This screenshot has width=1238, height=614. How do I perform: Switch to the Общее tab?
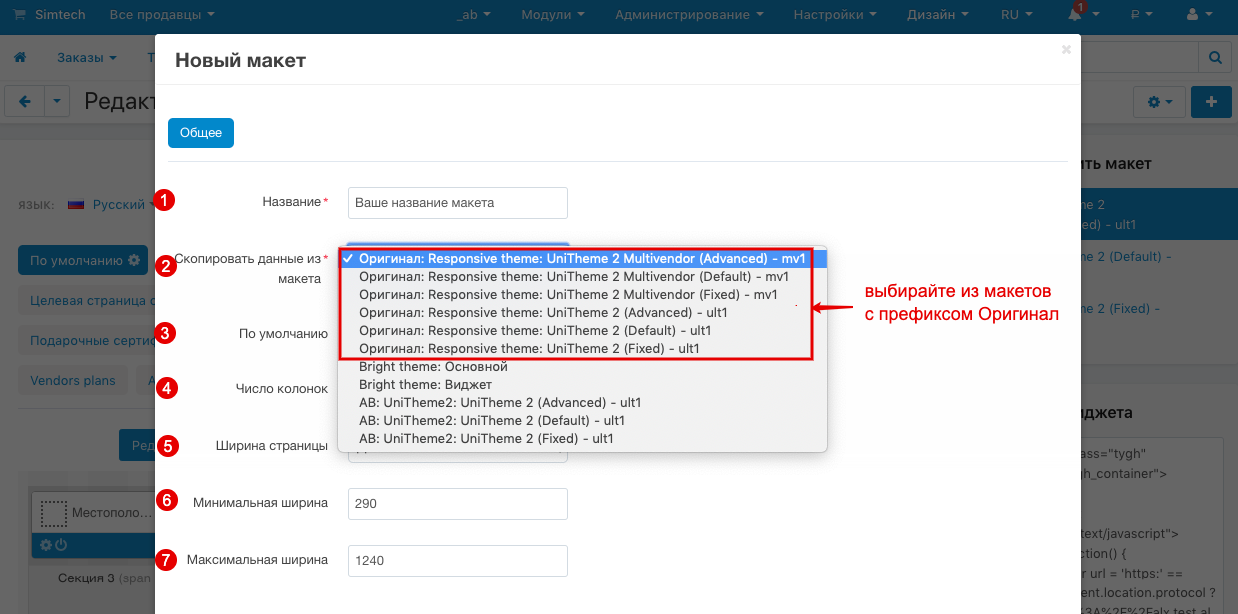click(x=200, y=133)
